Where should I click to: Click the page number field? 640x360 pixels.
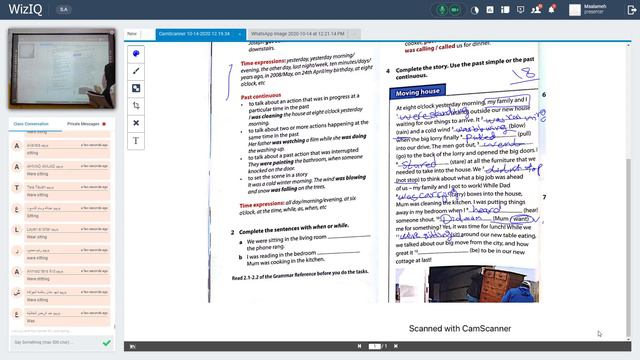[x=374, y=346]
